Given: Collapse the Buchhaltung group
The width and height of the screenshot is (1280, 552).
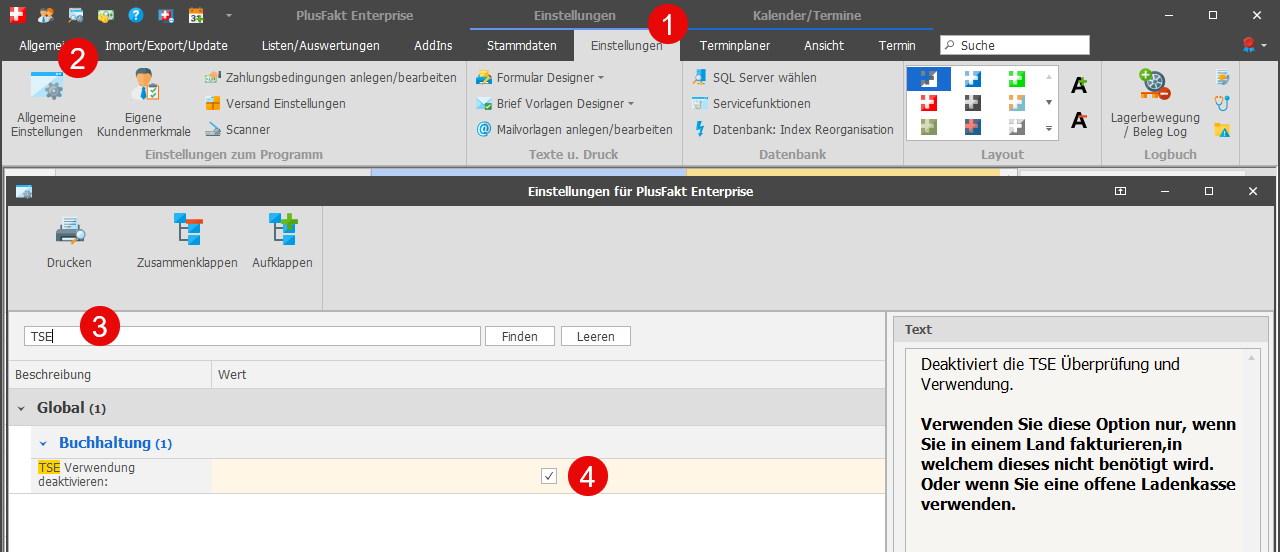Looking at the screenshot, I should [43, 442].
